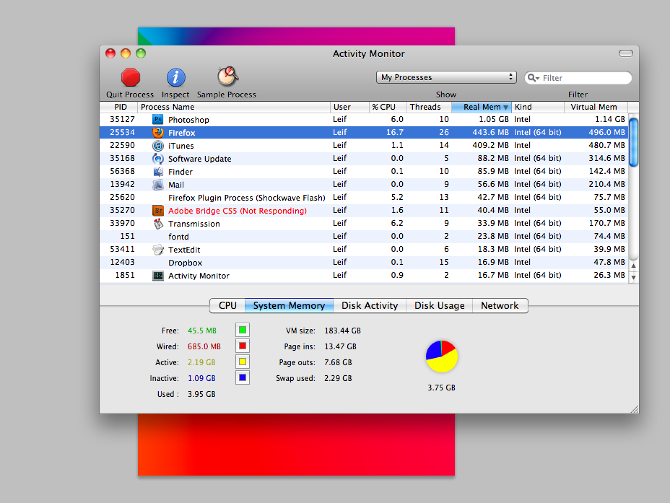670x503 pixels.
Task: Click the Quit Process stop sign icon
Action: coord(130,78)
